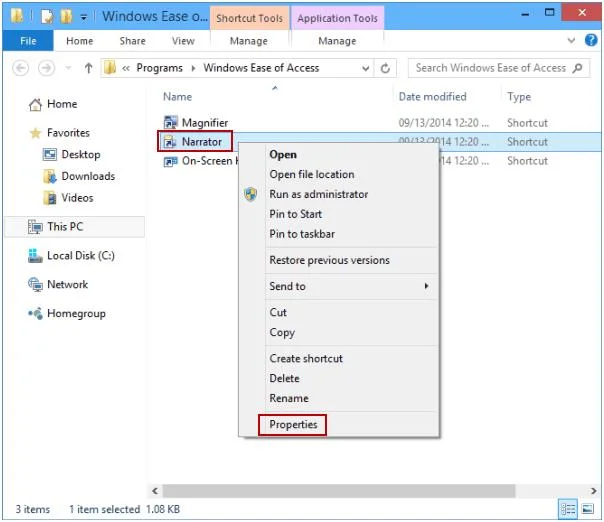Click the On-Screen Keyboard shortcut icon
The image size is (604, 522).
pos(170,161)
